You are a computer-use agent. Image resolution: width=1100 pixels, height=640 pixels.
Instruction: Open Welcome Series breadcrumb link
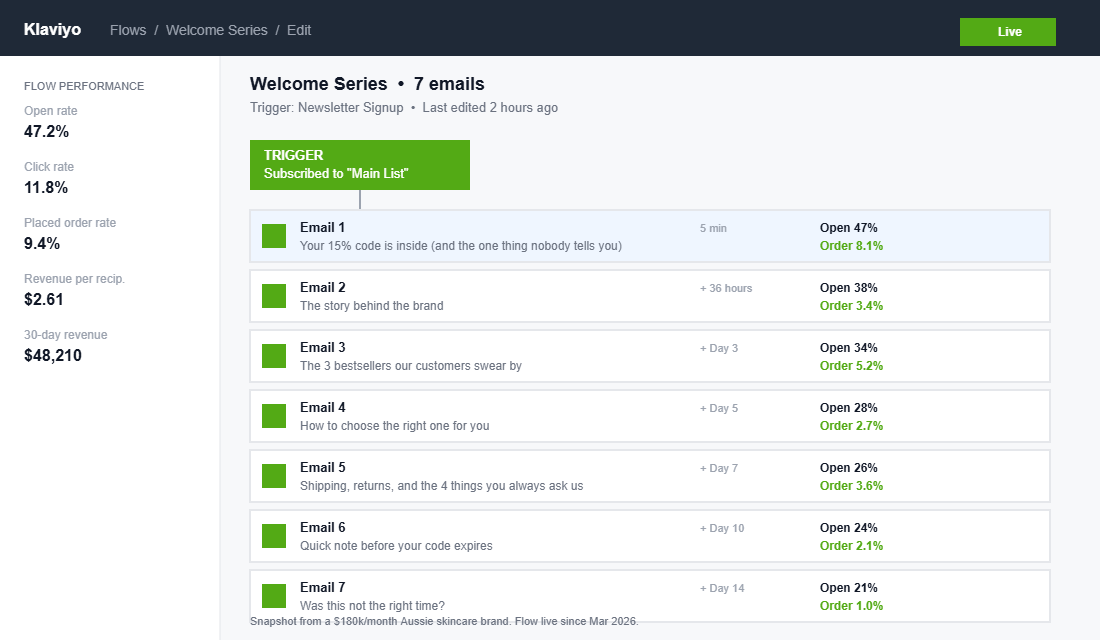[217, 30]
